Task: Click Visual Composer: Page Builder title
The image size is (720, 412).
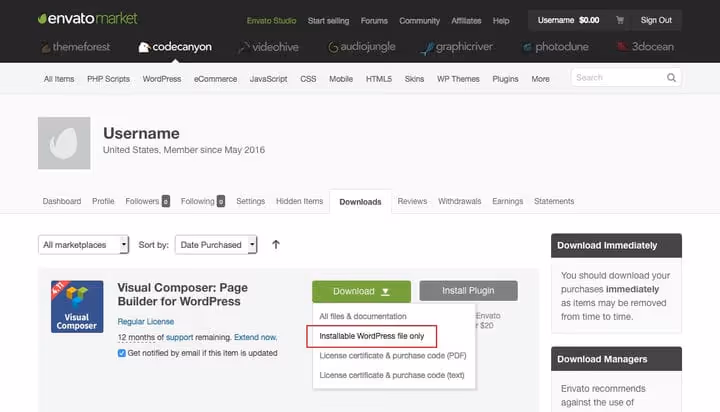Action: click(182, 294)
